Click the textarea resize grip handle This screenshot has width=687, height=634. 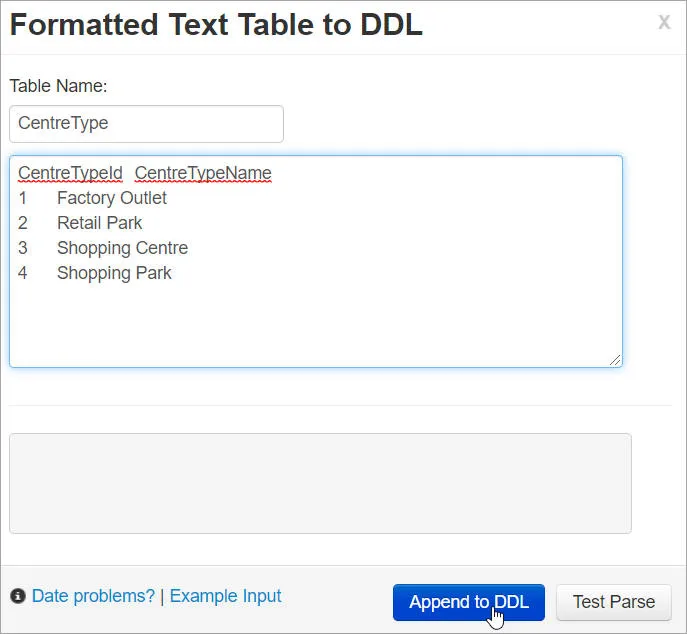coord(615,360)
